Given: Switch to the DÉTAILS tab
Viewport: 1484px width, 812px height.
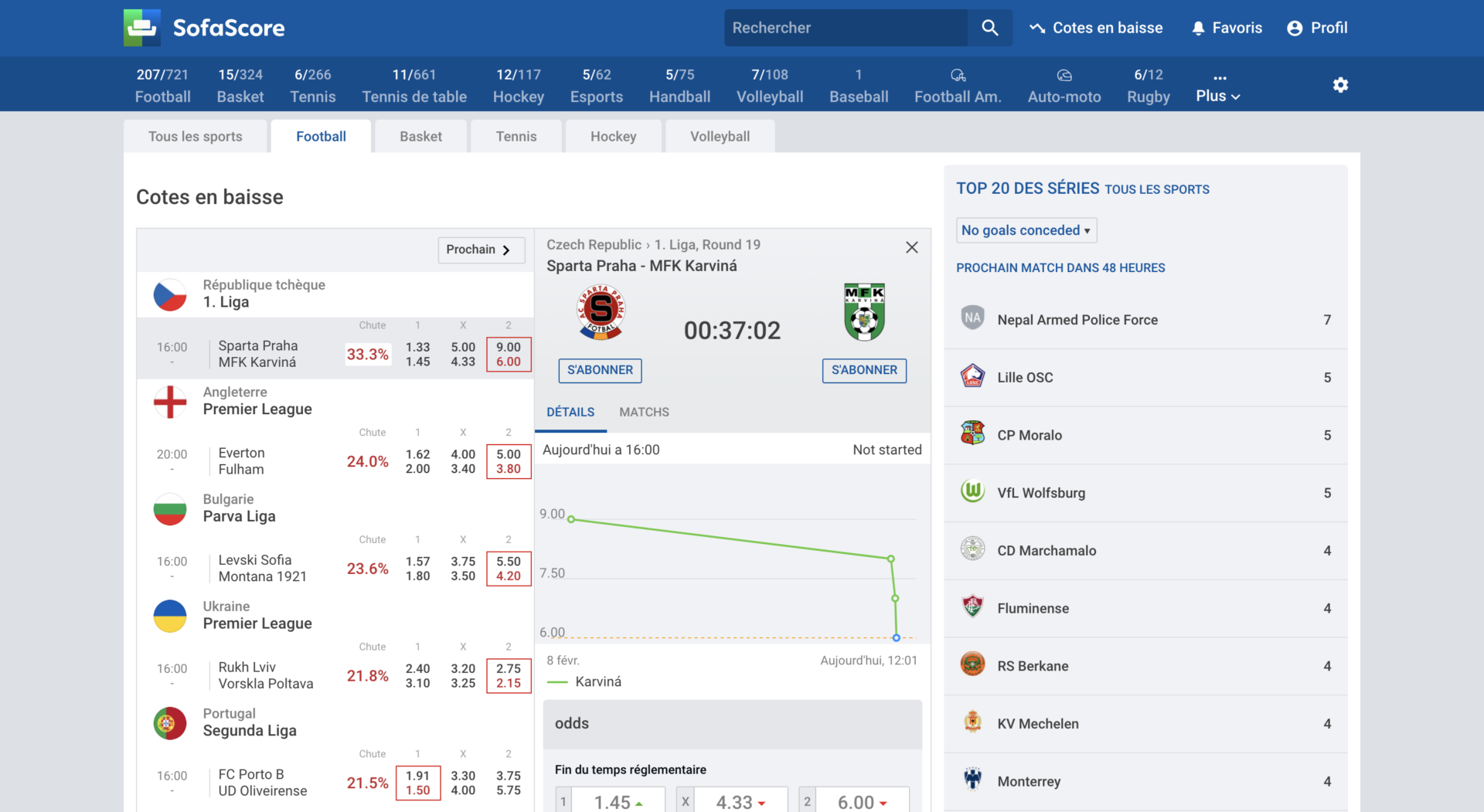Looking at the screenshot, I should [570, 413].
